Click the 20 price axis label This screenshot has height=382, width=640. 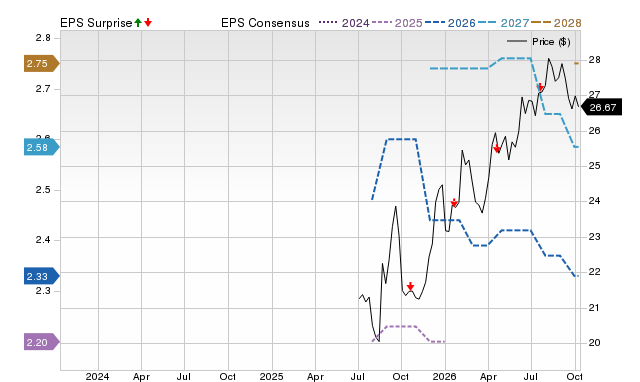coord(594,342)
